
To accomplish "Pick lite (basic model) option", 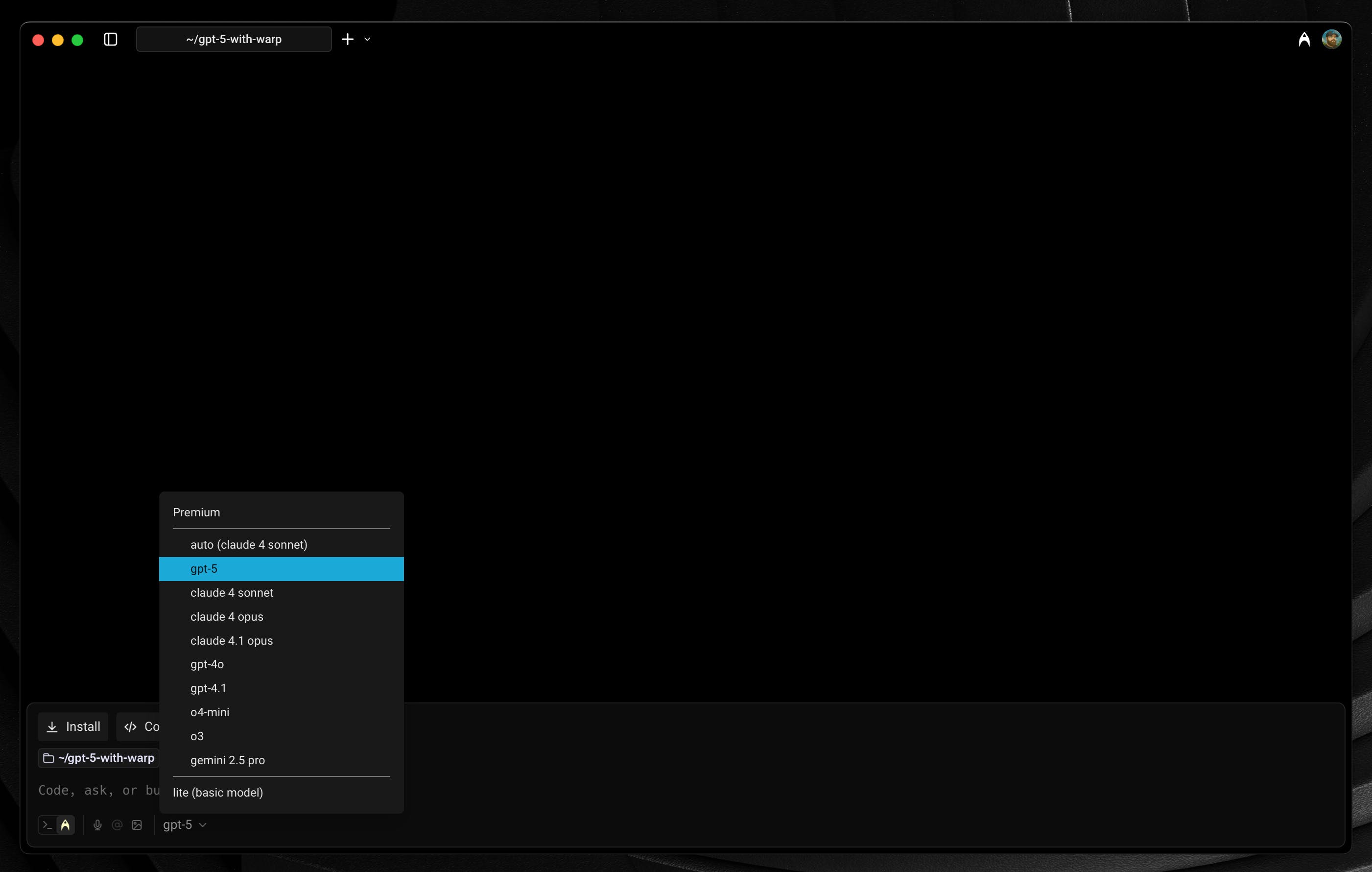I will [x=218, y=792].
